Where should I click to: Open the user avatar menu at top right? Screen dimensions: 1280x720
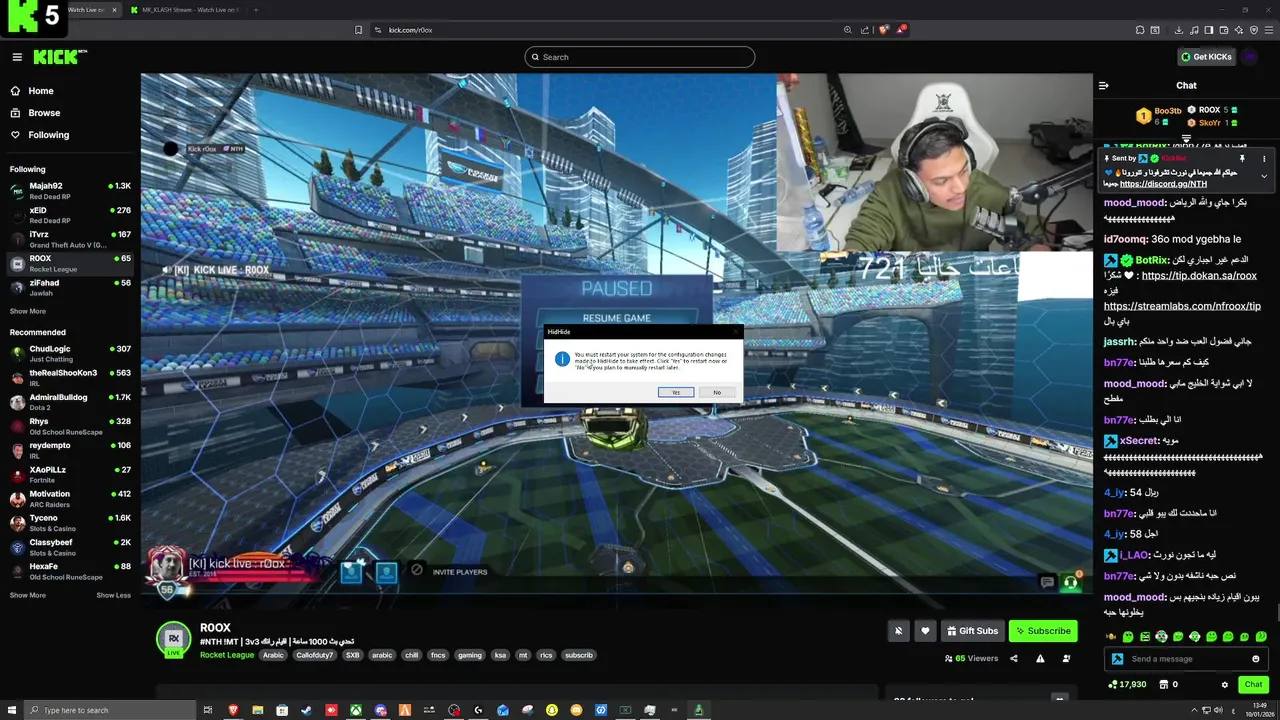click(1250, 57)
